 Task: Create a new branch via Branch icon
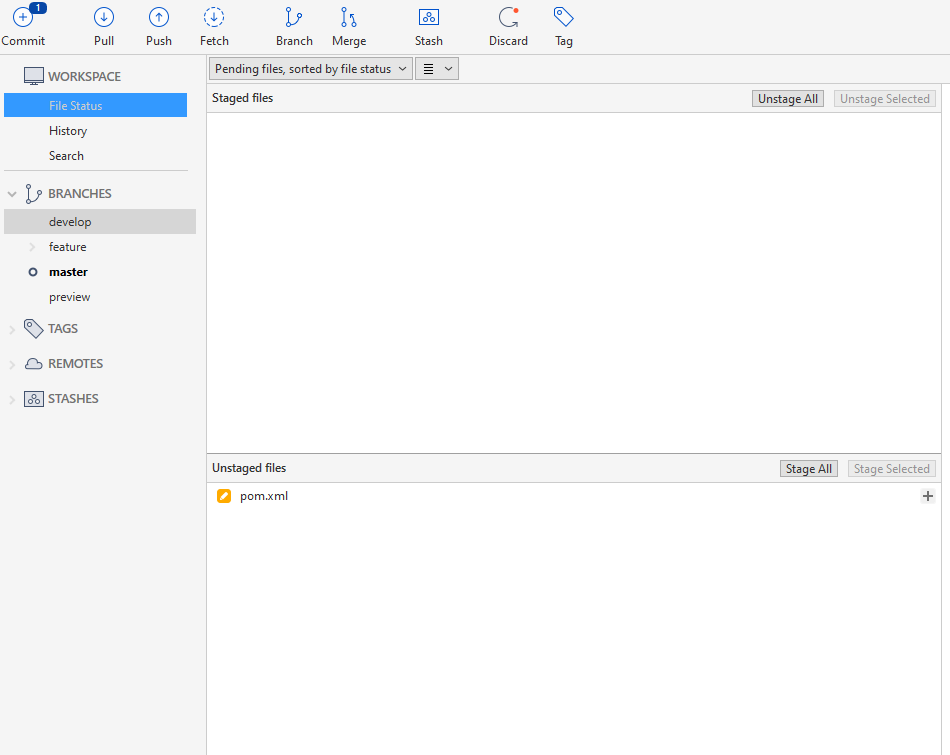click(x=294, y=17)
